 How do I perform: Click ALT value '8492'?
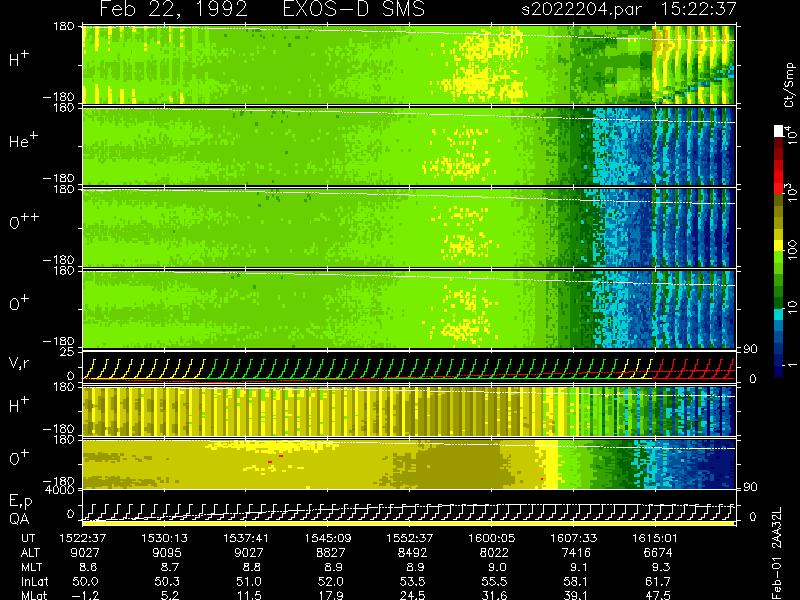pos(412,553)
